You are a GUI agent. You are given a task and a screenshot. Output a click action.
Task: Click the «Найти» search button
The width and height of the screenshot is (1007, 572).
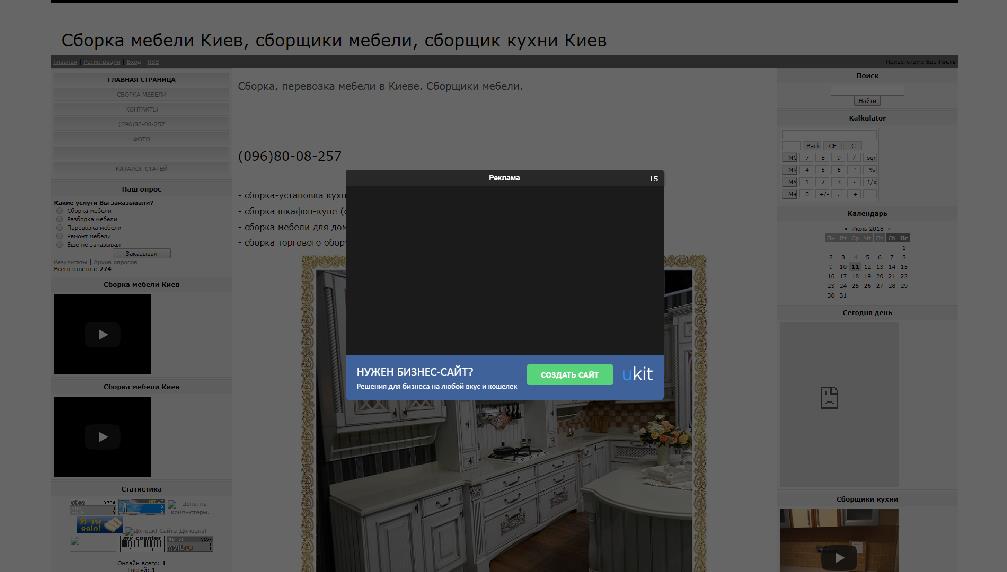coord(867,101)
